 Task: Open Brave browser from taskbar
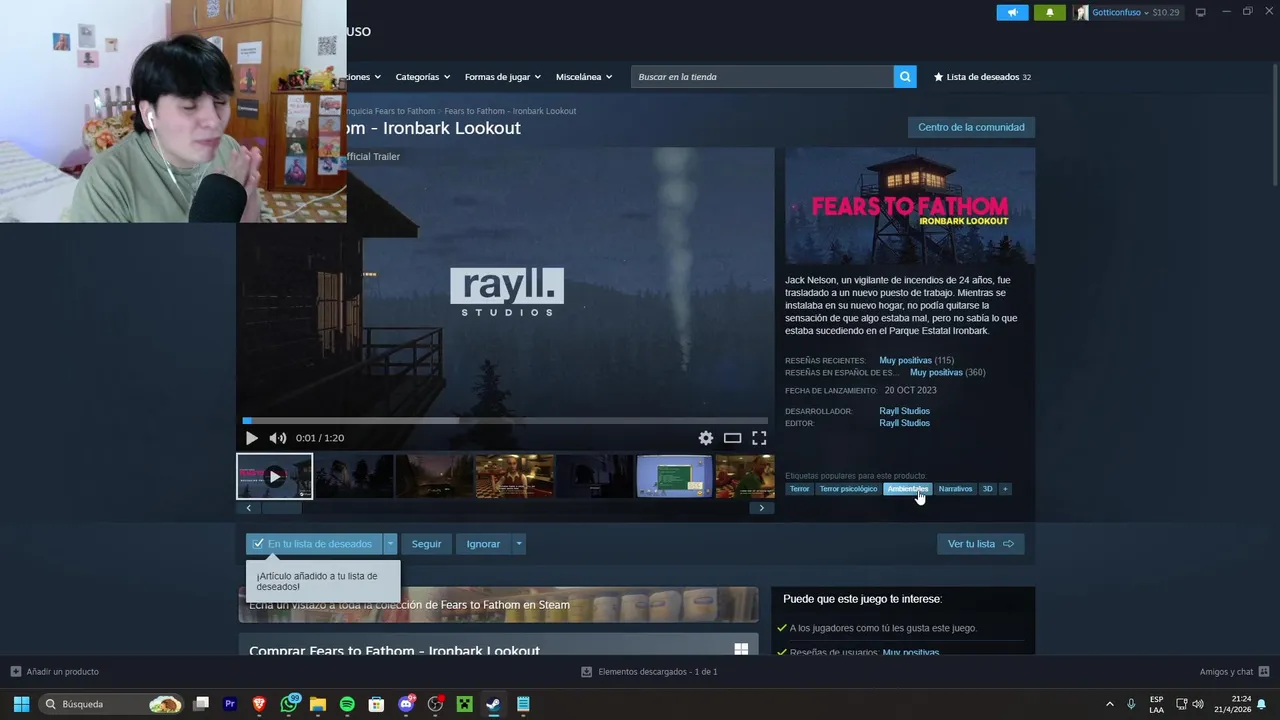[259, 704]
